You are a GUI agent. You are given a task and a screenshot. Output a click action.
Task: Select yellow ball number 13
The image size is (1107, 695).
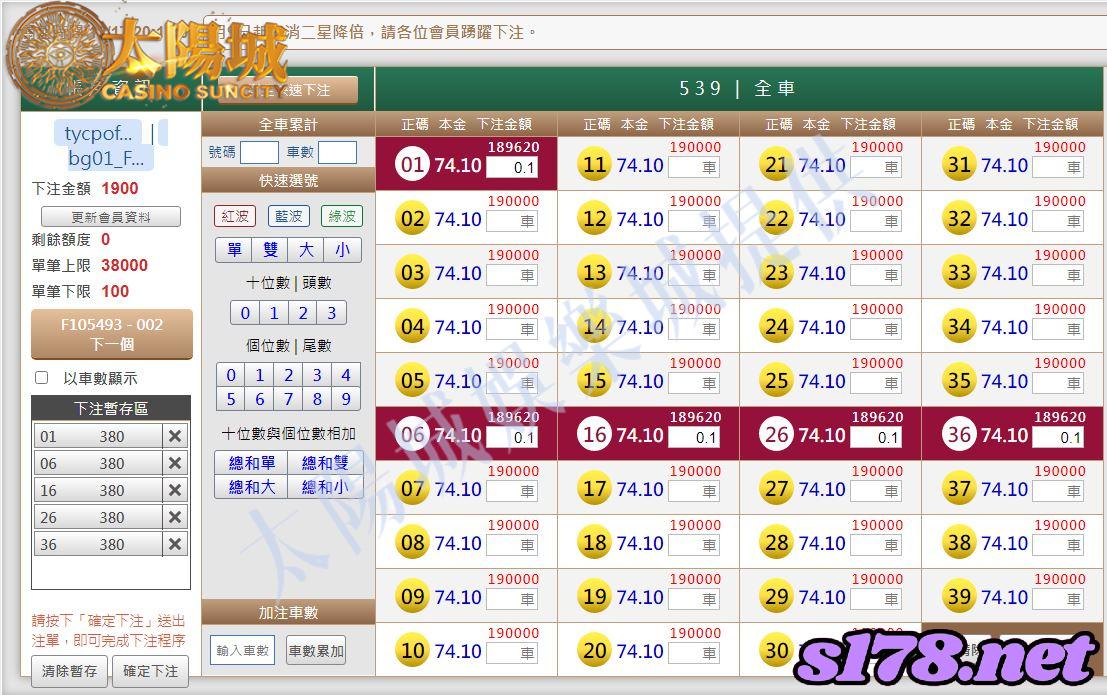pos(594,273)
